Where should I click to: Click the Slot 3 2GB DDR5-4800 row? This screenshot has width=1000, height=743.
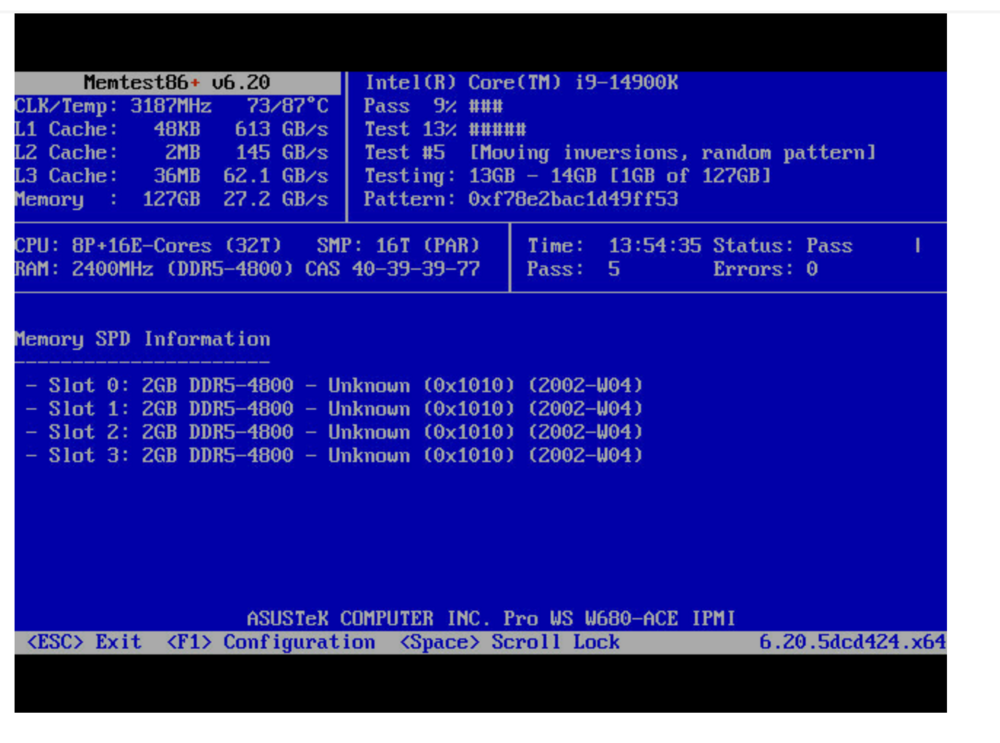tap(334, 455)
